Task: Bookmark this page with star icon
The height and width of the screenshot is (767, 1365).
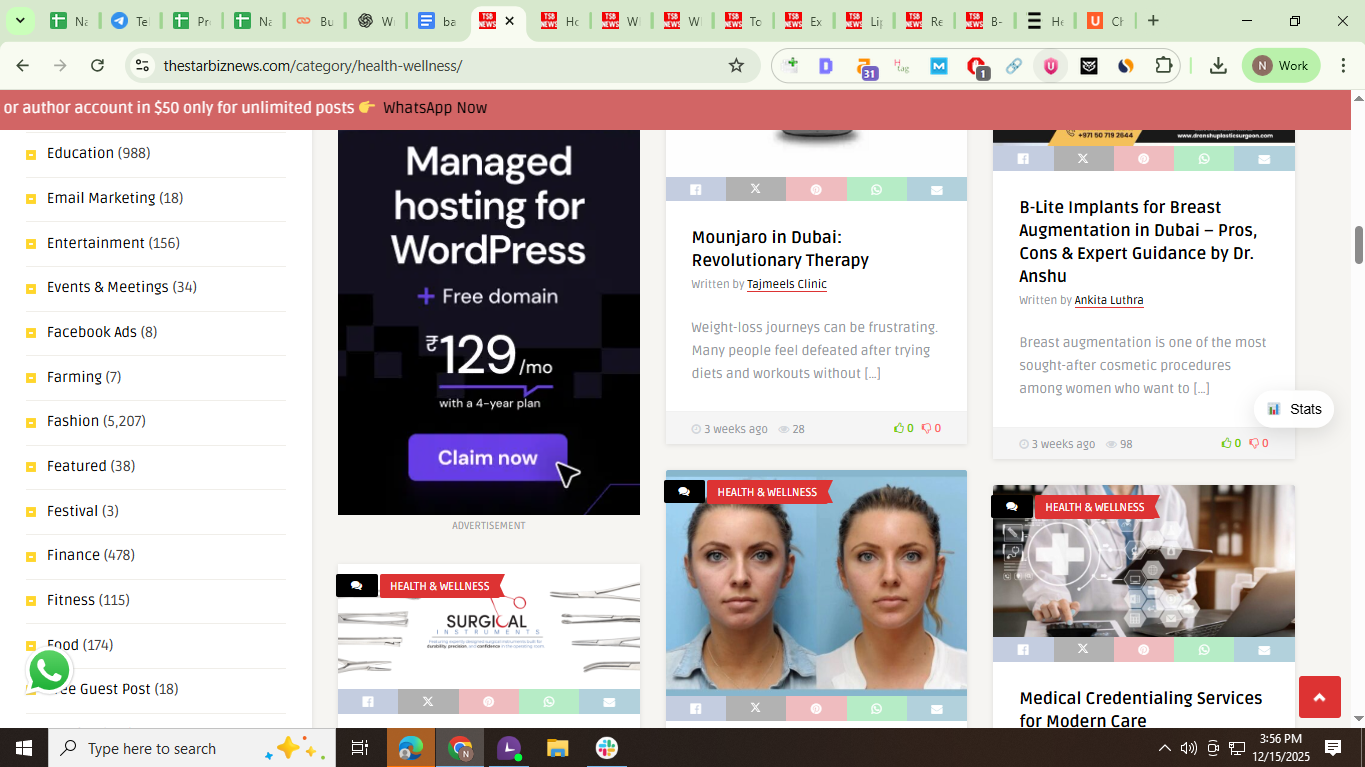Action: pyautogui.click(x=736, y=66)
